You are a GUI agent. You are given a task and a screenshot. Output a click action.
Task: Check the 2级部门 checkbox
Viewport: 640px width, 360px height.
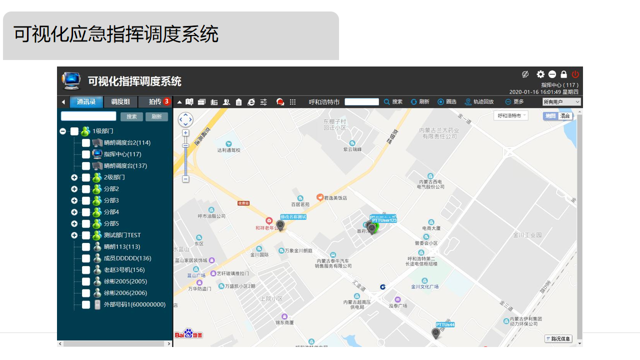coord(86,178)
